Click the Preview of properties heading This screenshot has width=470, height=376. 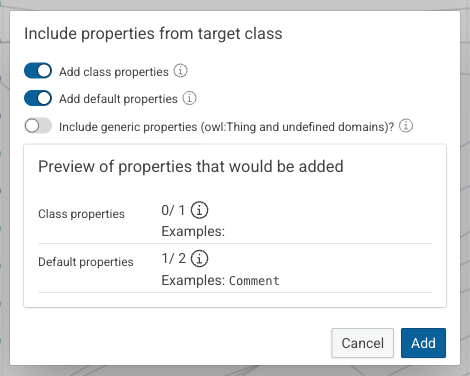[x=191, y=166]
